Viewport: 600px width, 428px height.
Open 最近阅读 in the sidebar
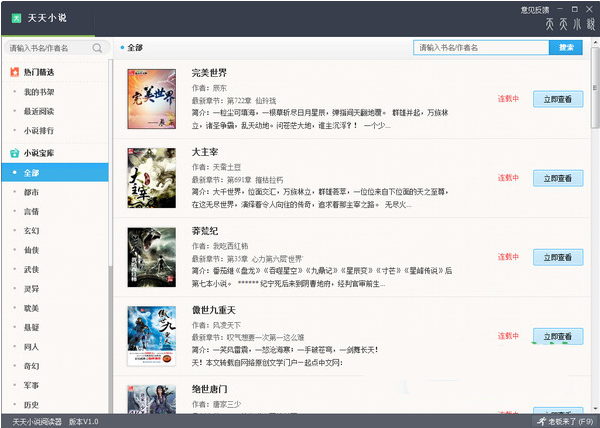39,111
